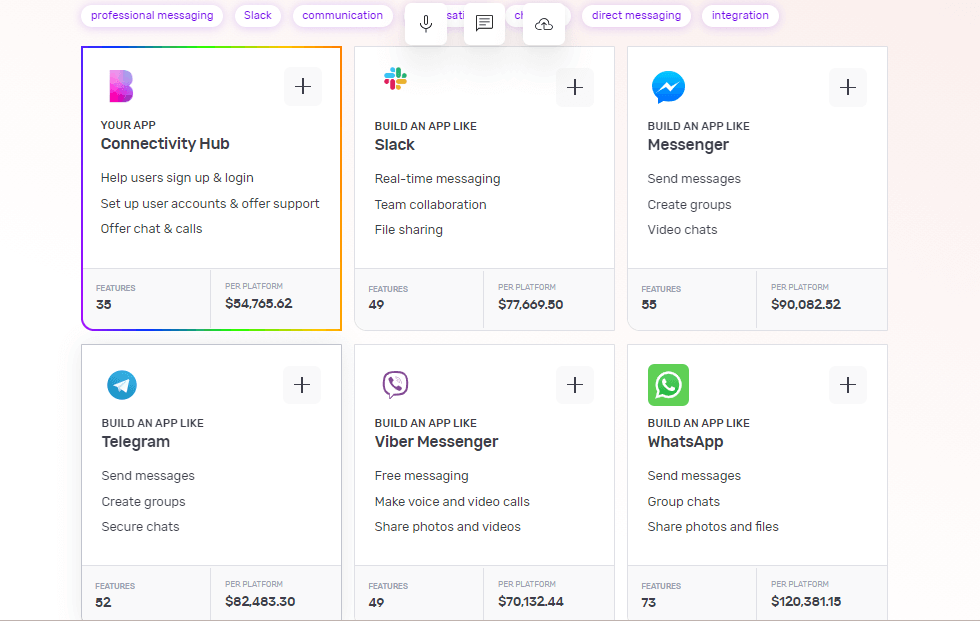Screen dimensions: 980x621
Task: Click 'Free messaging' in Viber card
Action: [421, 476]
